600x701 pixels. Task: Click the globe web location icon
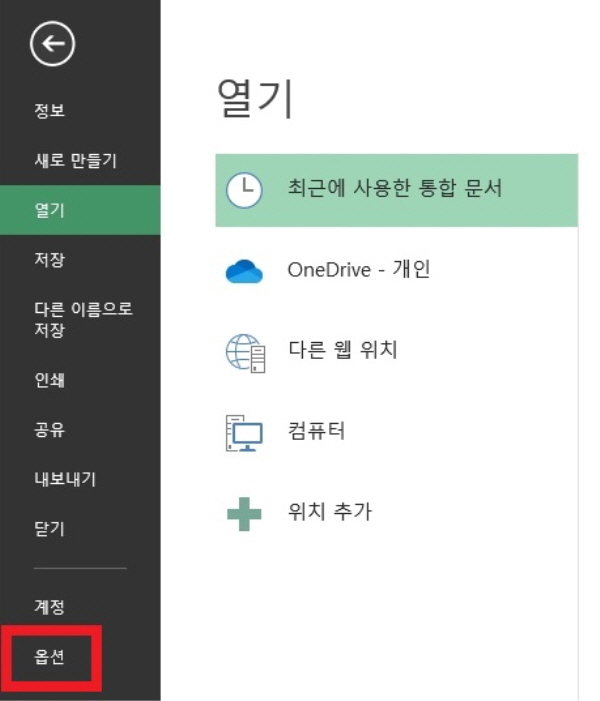pyautogui.click(x=245, y=353)
